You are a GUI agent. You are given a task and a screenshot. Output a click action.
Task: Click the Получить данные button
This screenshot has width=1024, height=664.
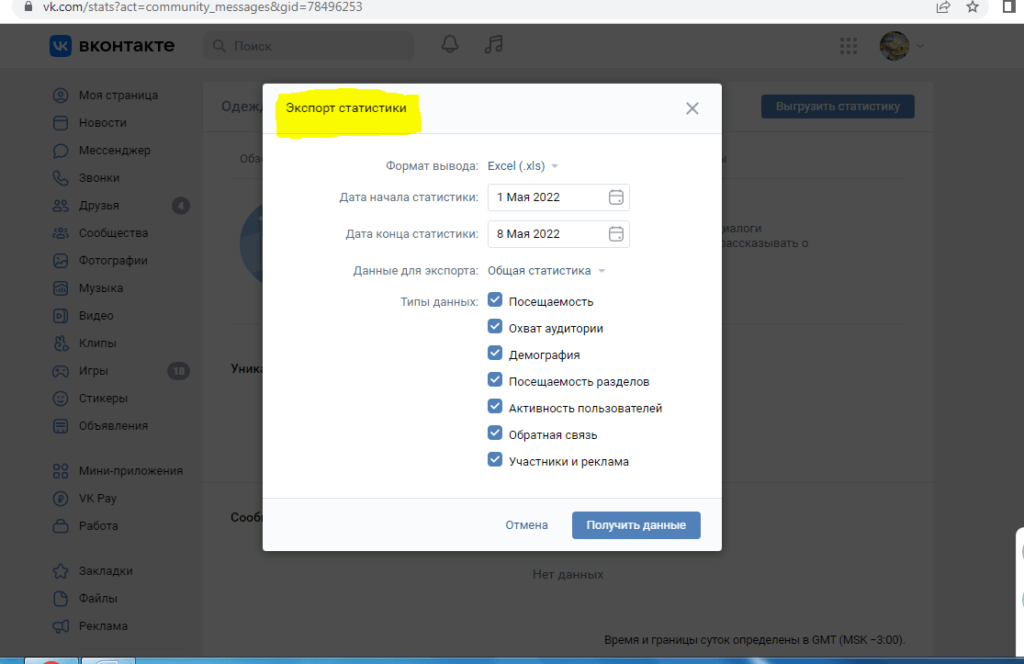(x=636, y=525)
